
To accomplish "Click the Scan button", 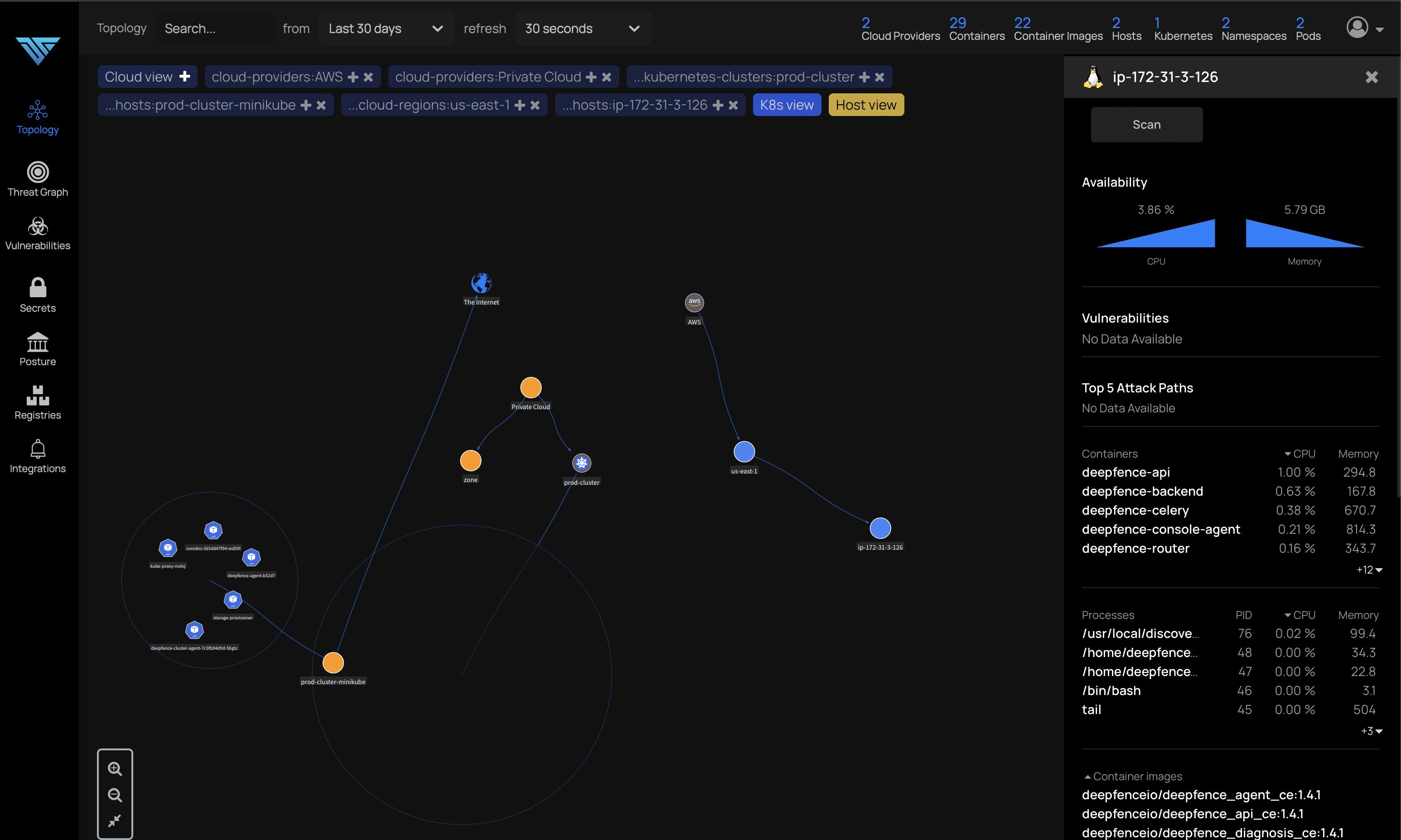I will pyautogui.click(x=1146, y=125).
